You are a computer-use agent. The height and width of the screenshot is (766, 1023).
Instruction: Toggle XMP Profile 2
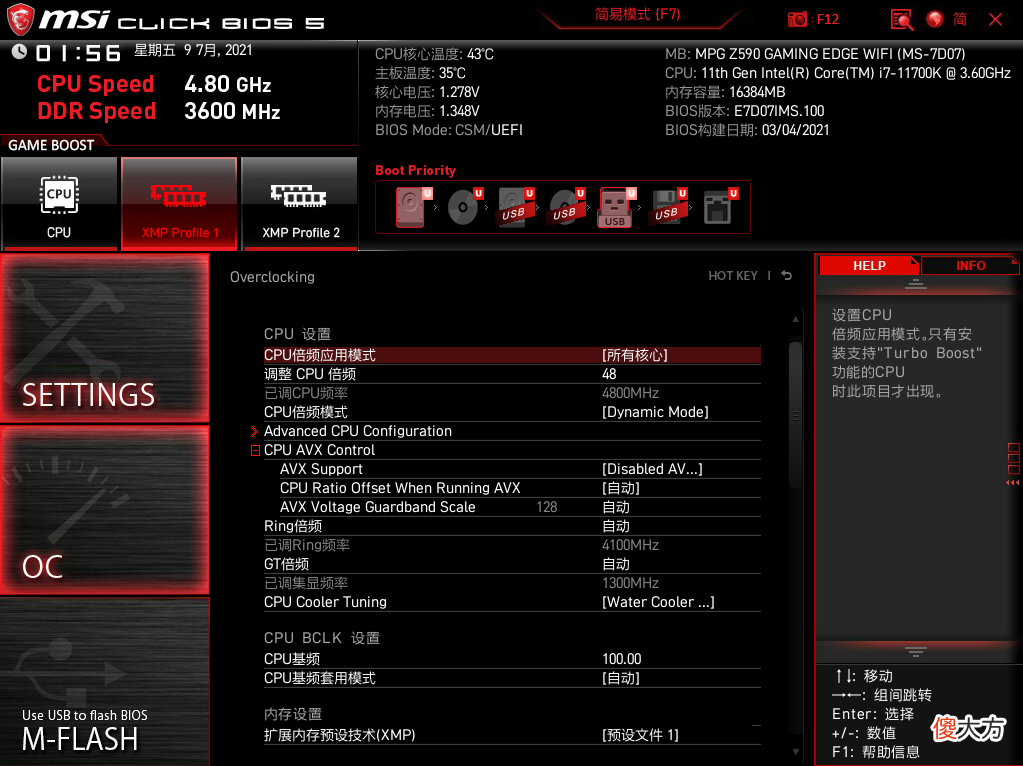tap(299, 204)
